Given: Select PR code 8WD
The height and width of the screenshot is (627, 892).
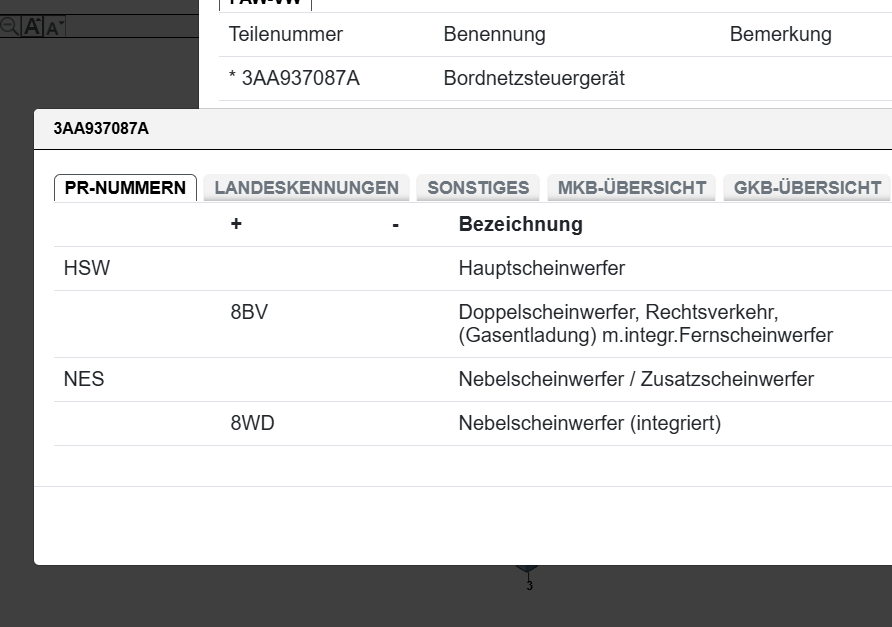Looking at the screenshot, I should point(252,423).
